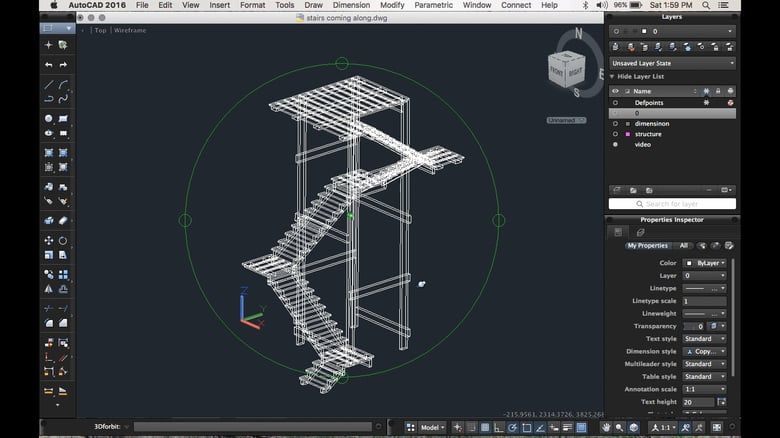Open the Dimension style dropdown
The width and height of the screenshot is (780, 438).
705,351
